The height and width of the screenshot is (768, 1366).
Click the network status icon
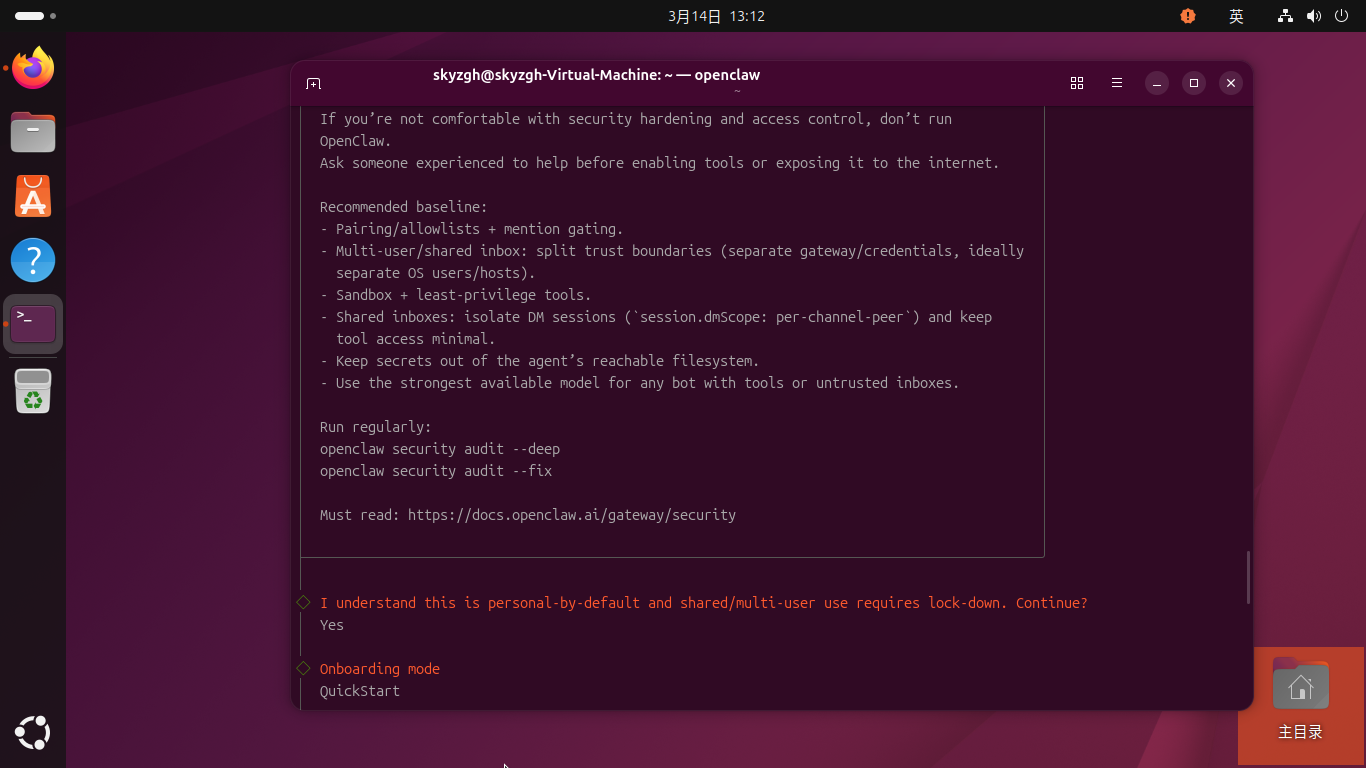(1286, 16)
